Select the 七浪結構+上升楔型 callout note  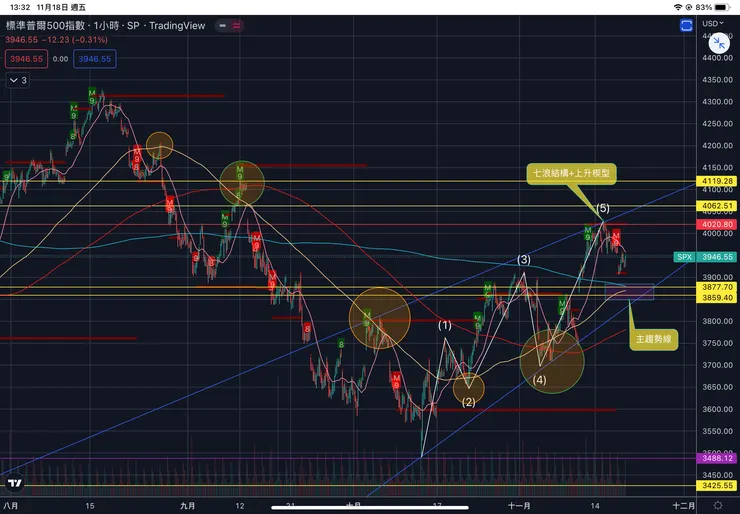(571, 173)
